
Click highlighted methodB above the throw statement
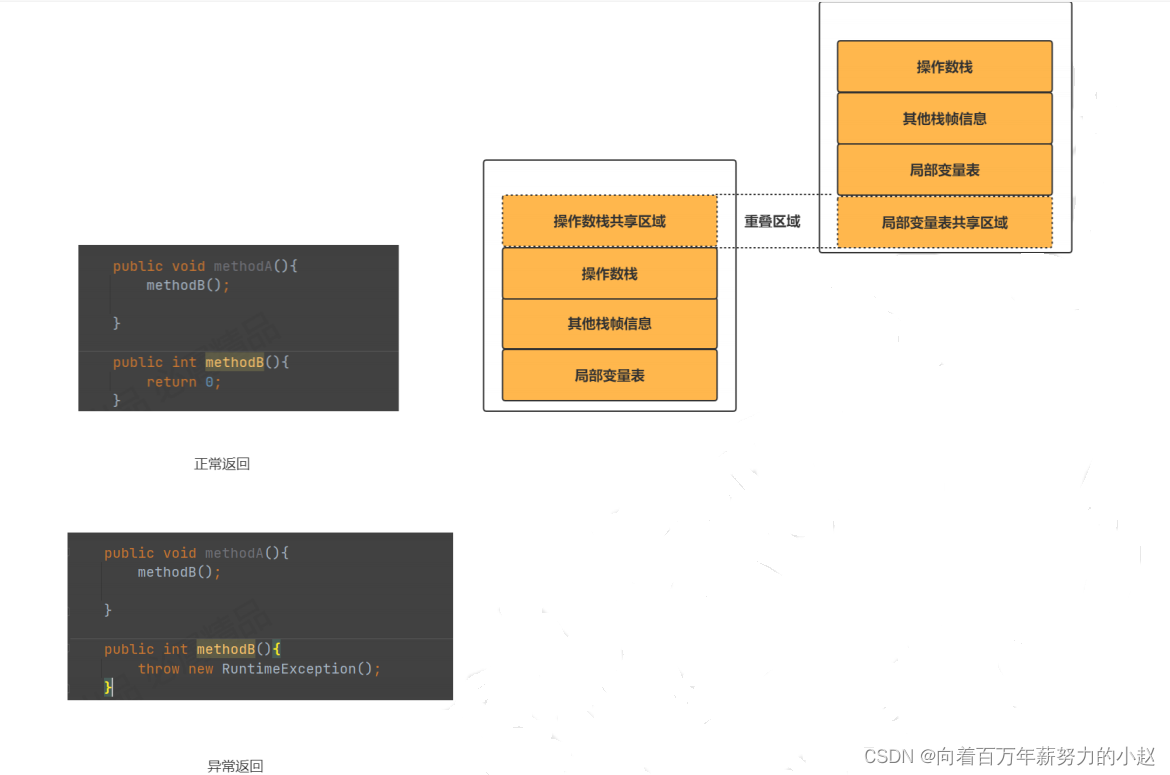pos(225,649)
